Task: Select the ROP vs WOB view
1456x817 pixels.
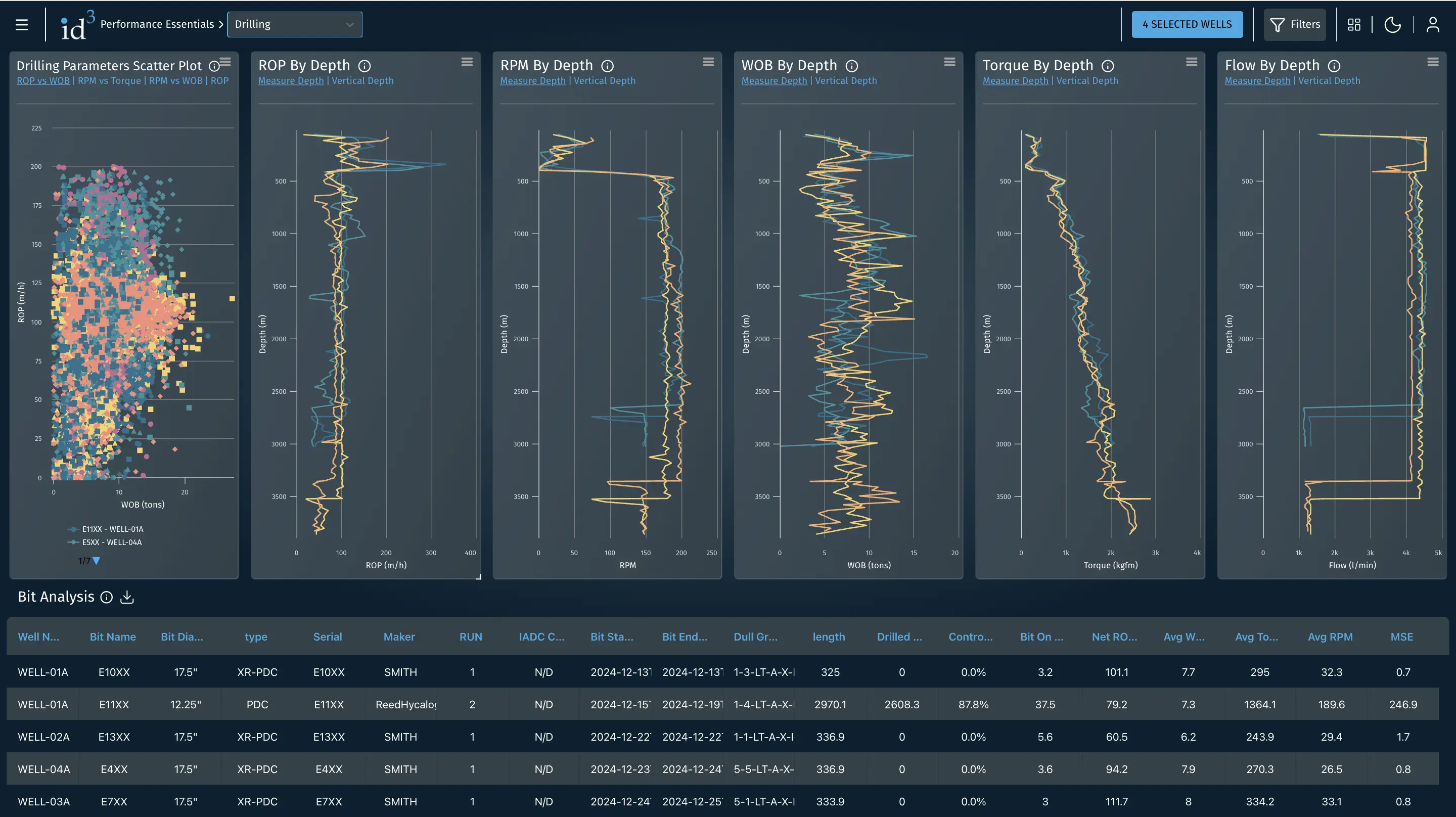Action: pos(42,80)
